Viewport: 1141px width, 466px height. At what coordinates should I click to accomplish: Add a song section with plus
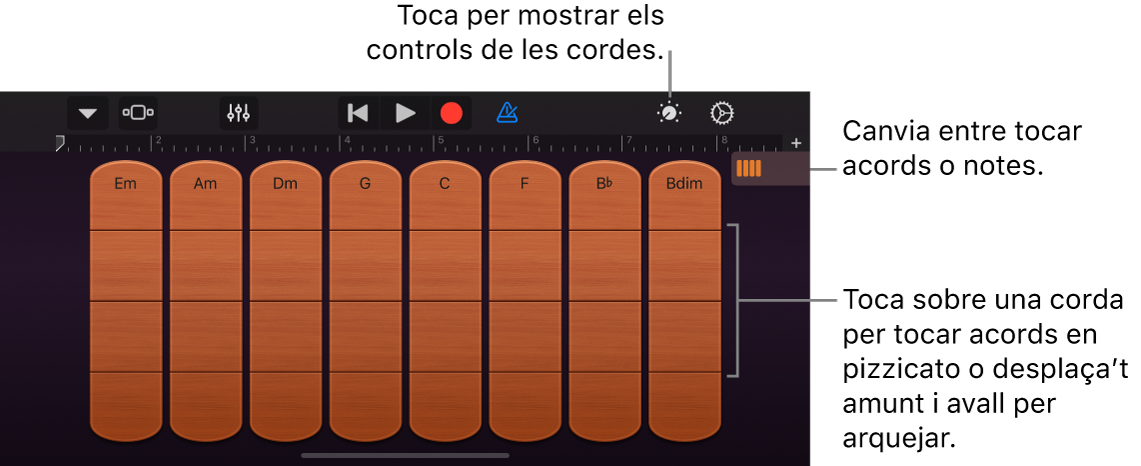(x=796, y=143)
